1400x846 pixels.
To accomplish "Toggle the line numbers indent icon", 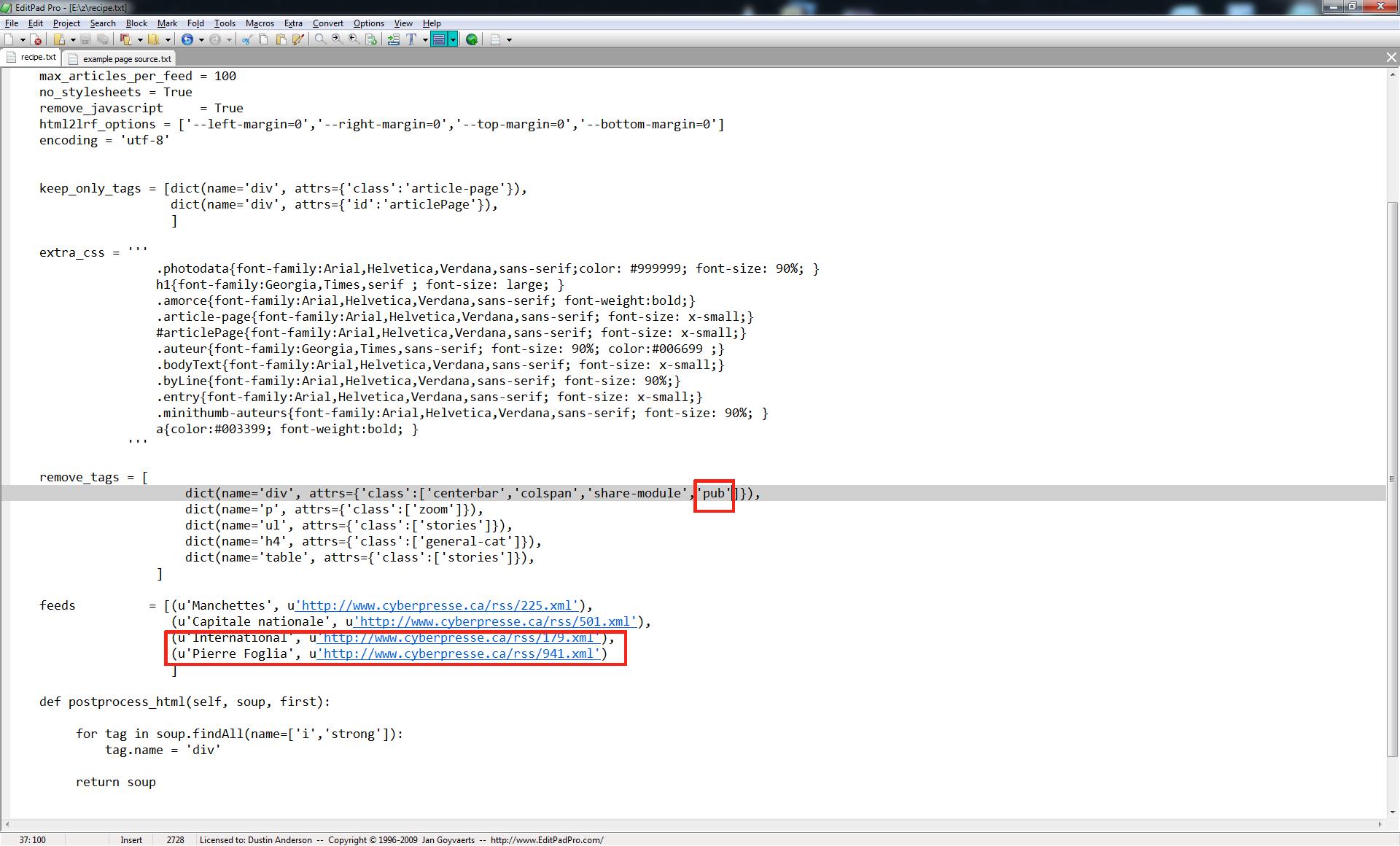I will tap(394, 39).
